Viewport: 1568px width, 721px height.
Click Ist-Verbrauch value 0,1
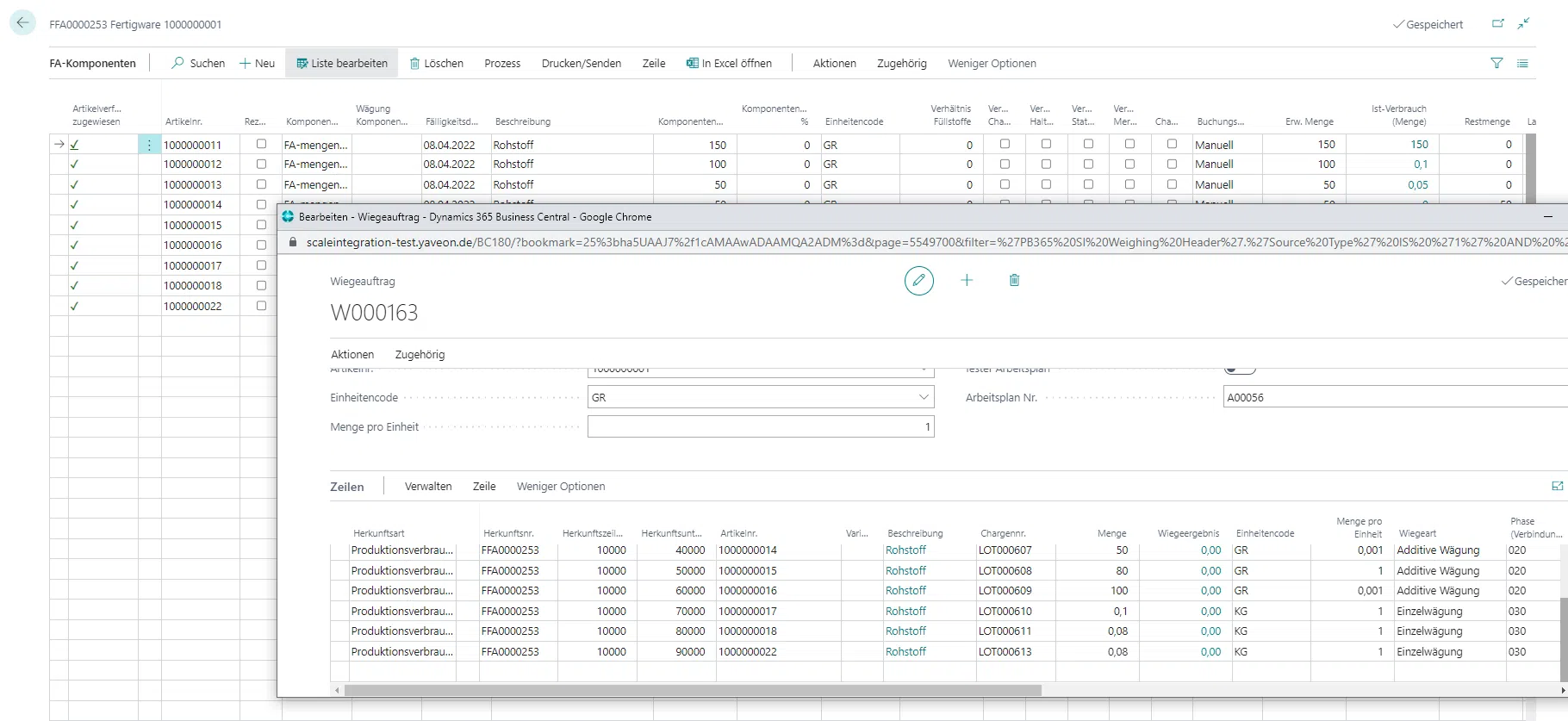[x=1421, y=164]
